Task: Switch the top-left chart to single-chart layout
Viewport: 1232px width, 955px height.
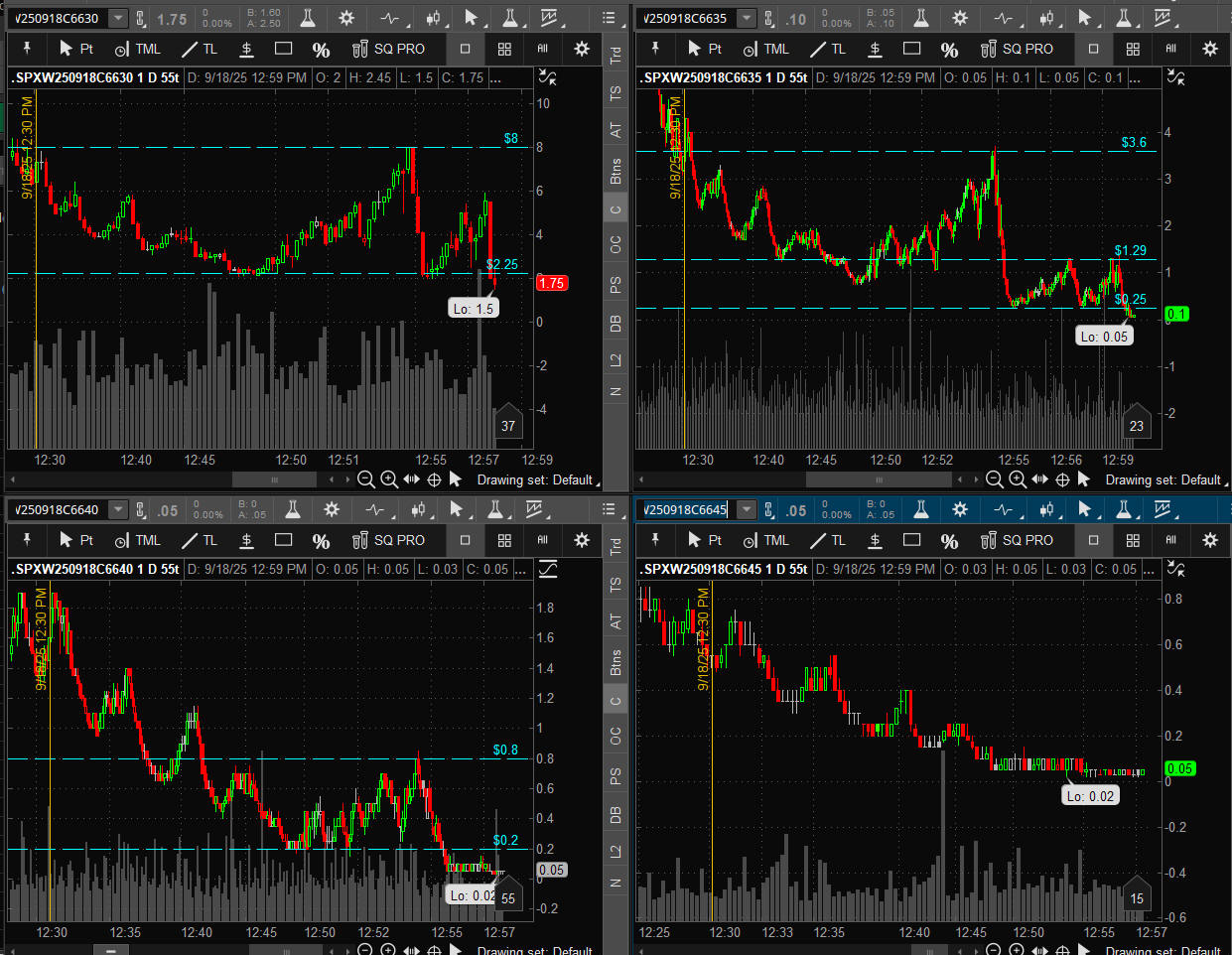Action: (x=465, y=49)
